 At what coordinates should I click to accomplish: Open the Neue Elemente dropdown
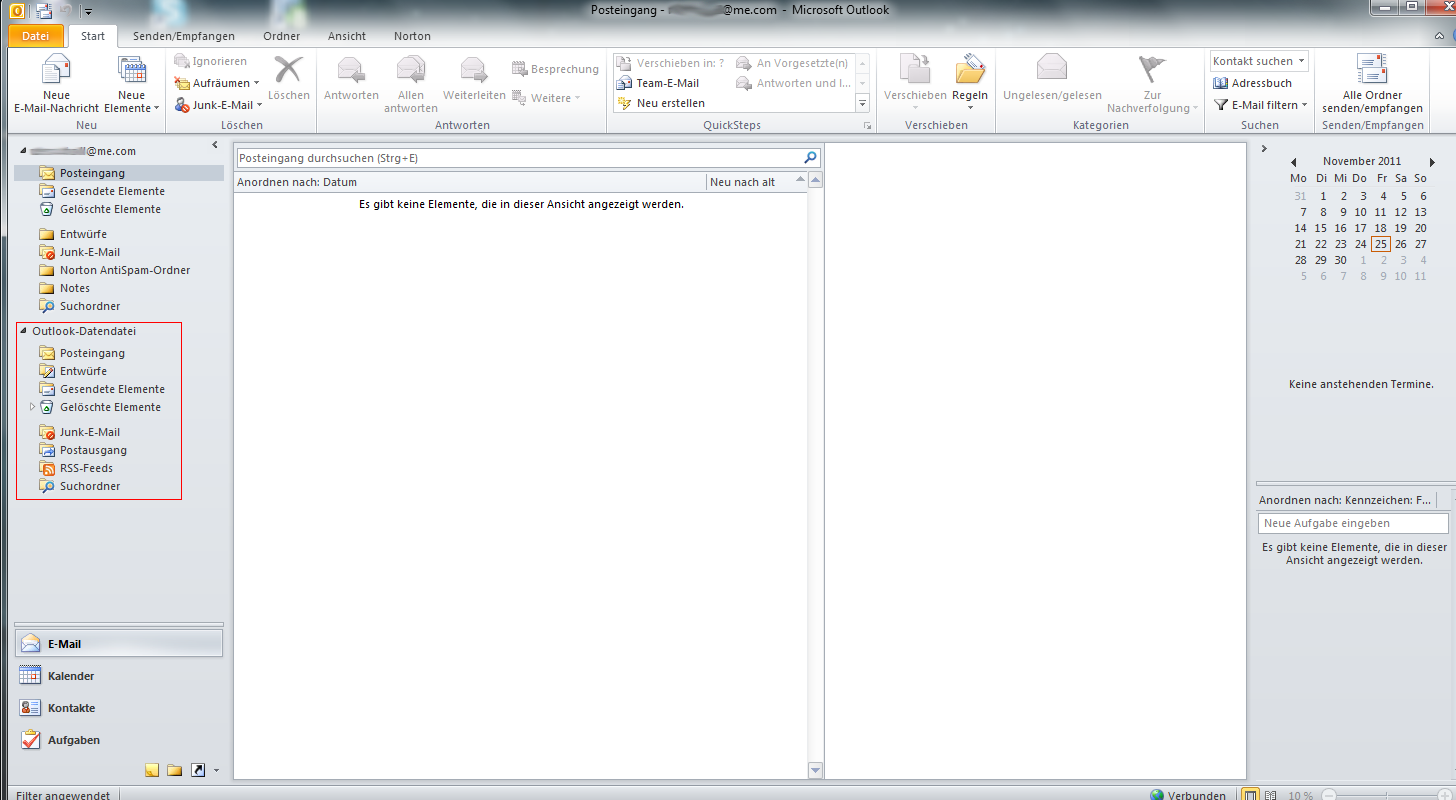click(x=132, y=85)
